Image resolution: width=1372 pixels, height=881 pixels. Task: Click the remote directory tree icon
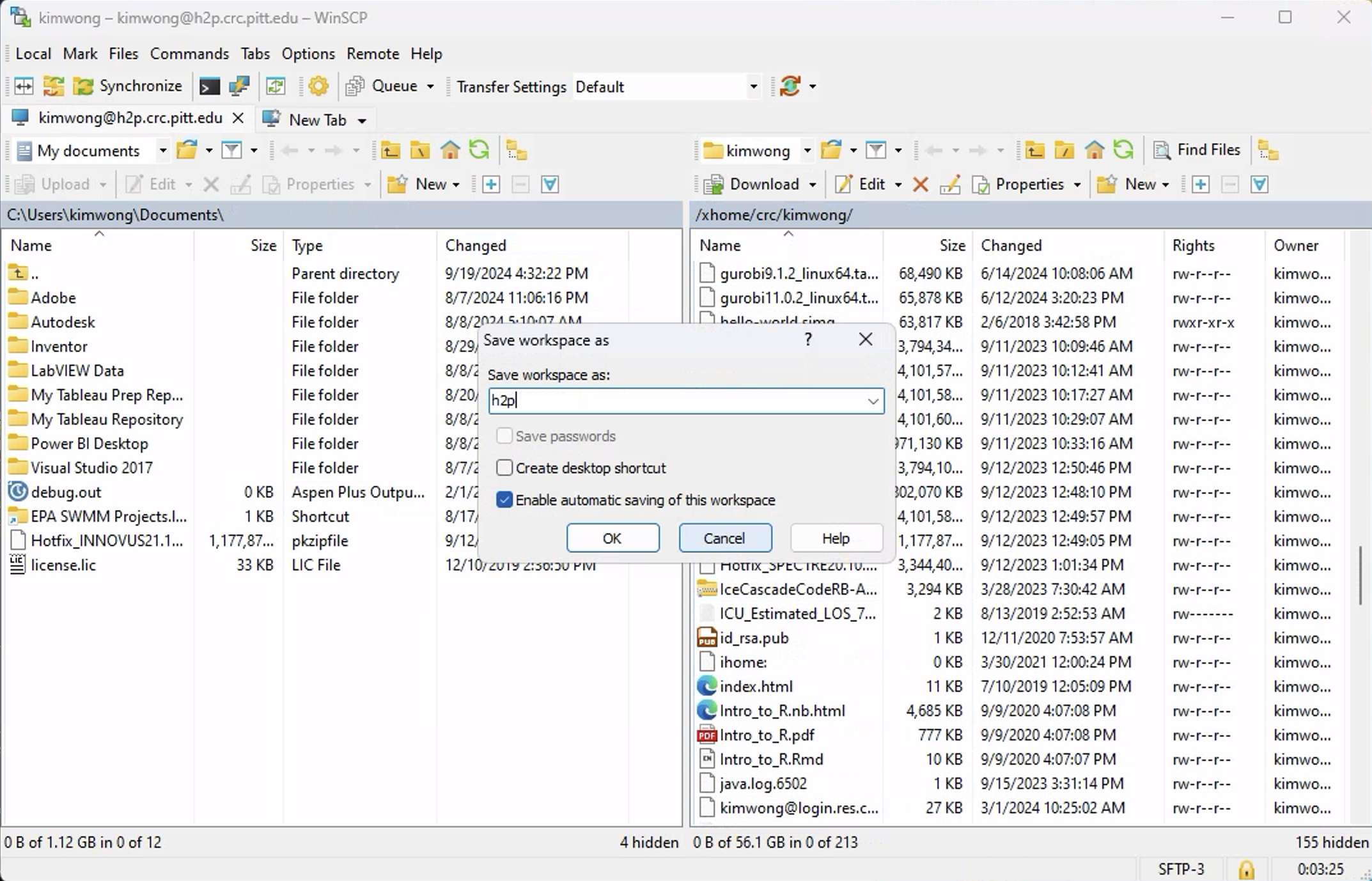coord(1268,151)
